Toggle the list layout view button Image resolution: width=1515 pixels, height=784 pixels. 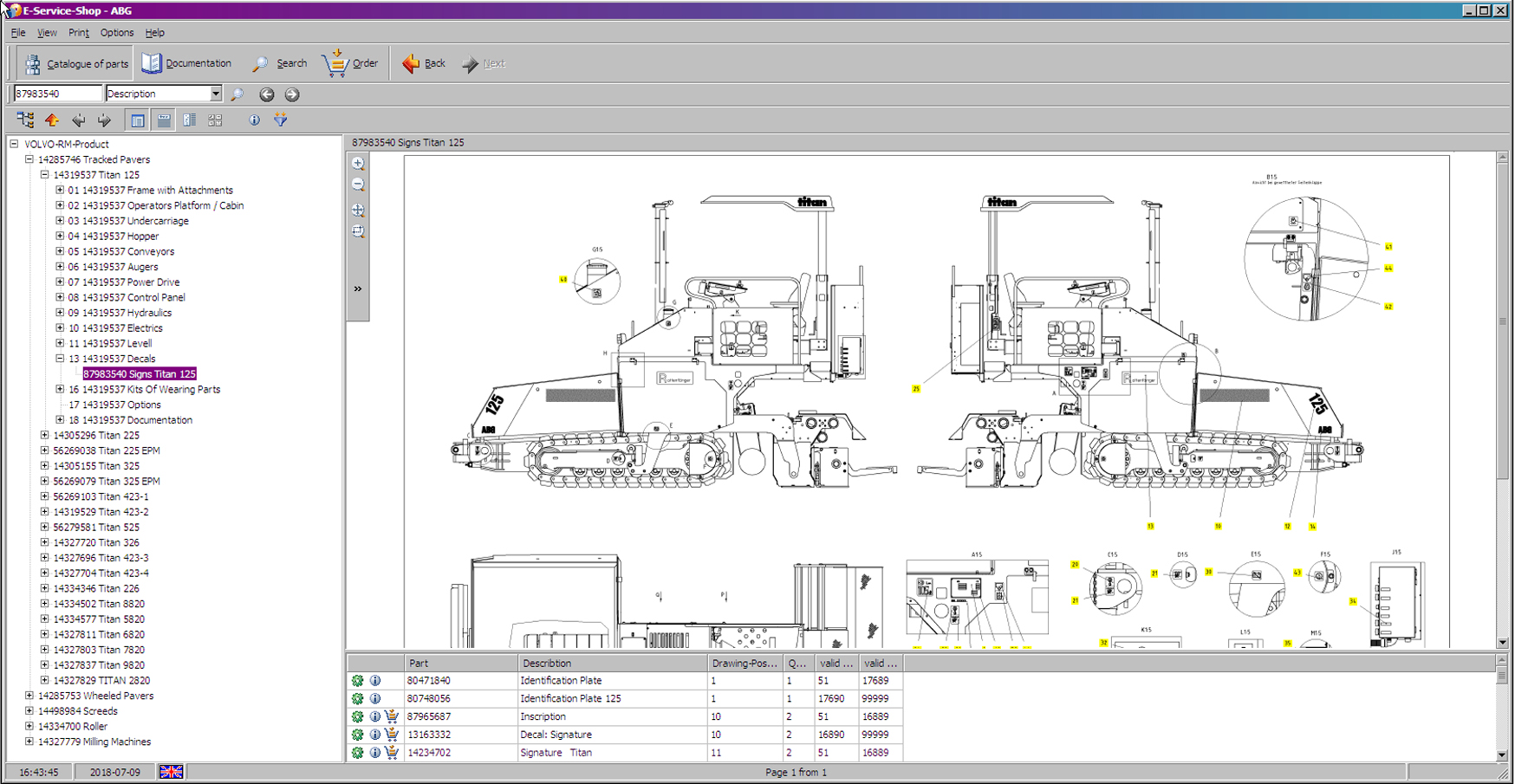click(138, 120)
